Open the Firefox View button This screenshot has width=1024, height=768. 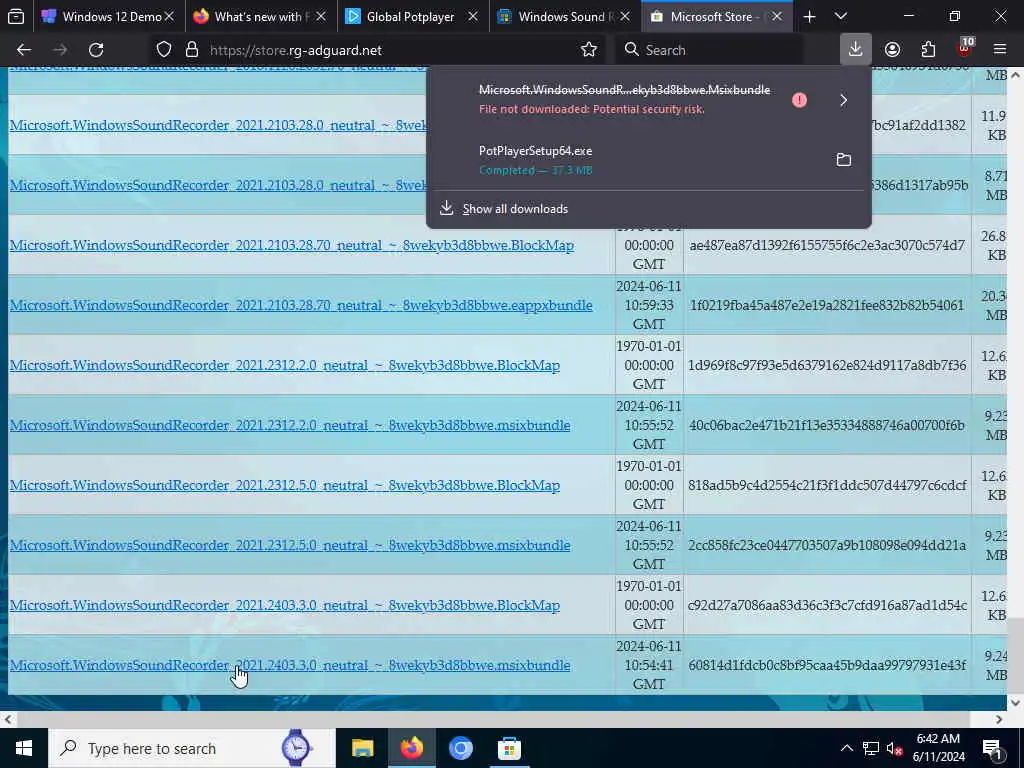(x=16, y=16)
